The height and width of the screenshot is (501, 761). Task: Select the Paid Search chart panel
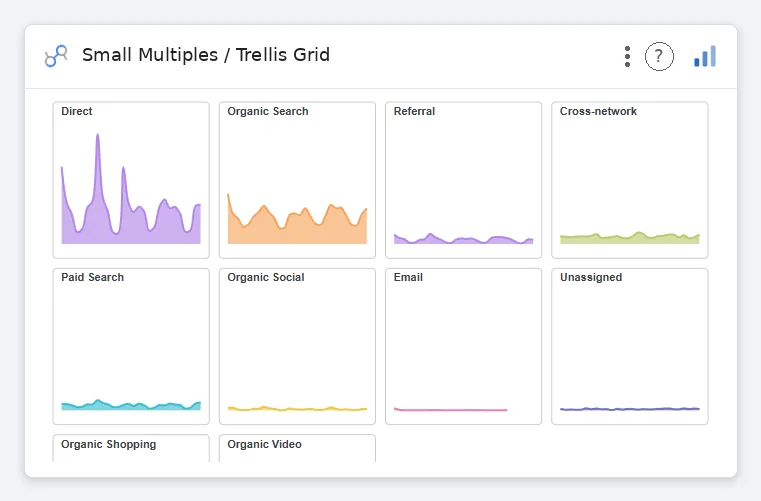point(131,346)
